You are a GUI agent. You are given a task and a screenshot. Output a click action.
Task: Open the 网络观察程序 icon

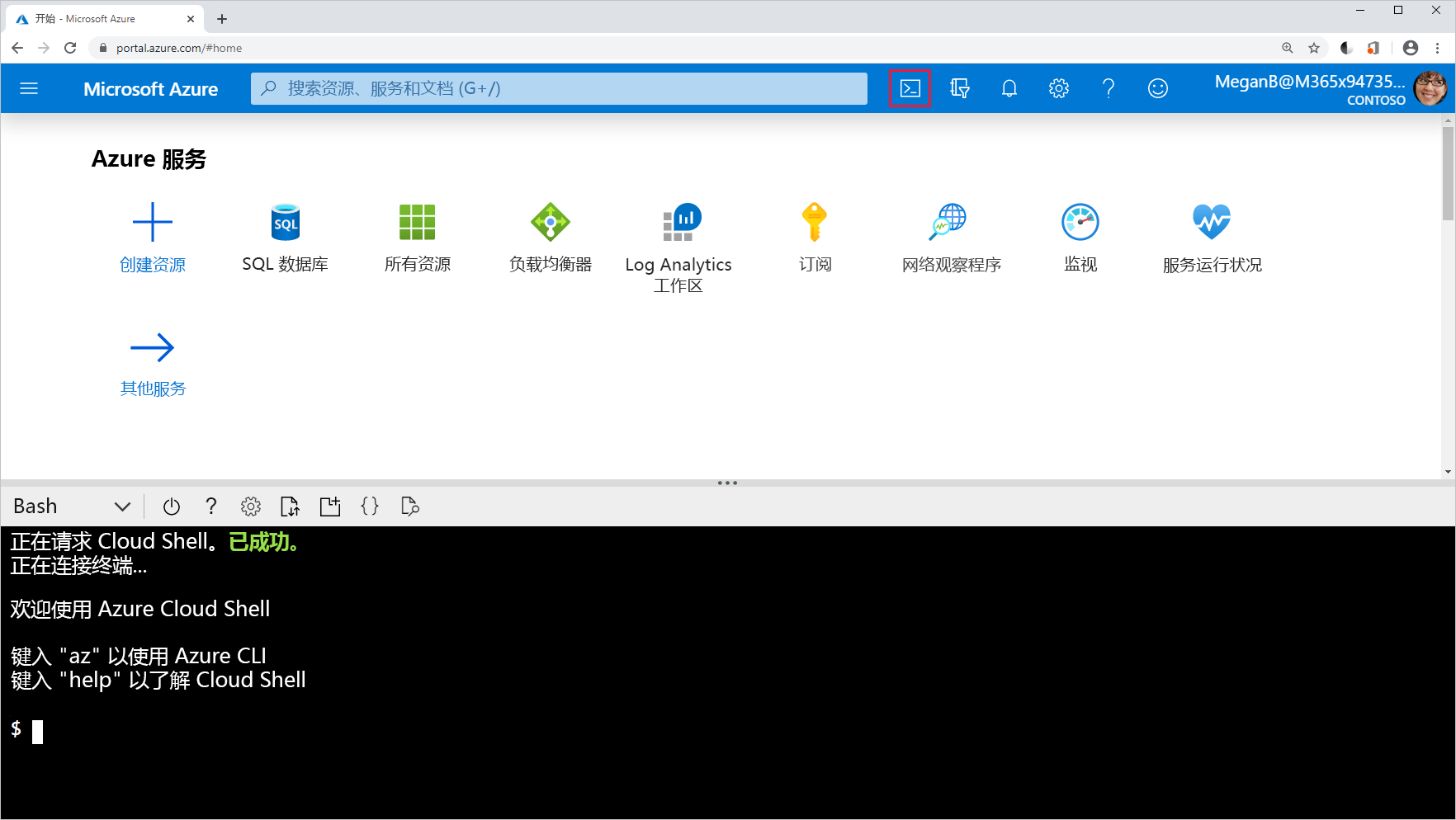[949, 221]
